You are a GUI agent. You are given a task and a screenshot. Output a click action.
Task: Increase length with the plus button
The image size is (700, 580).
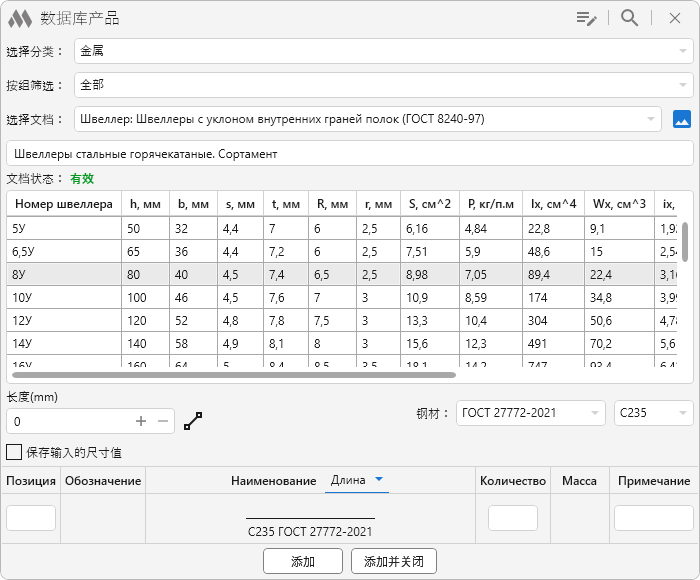tap(141, 421)
